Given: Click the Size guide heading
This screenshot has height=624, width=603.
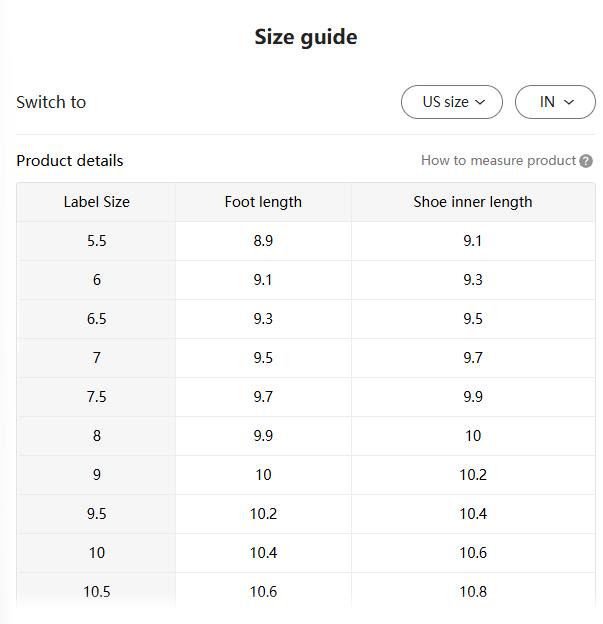Looking at the screenshot, I should coord(305,37).
